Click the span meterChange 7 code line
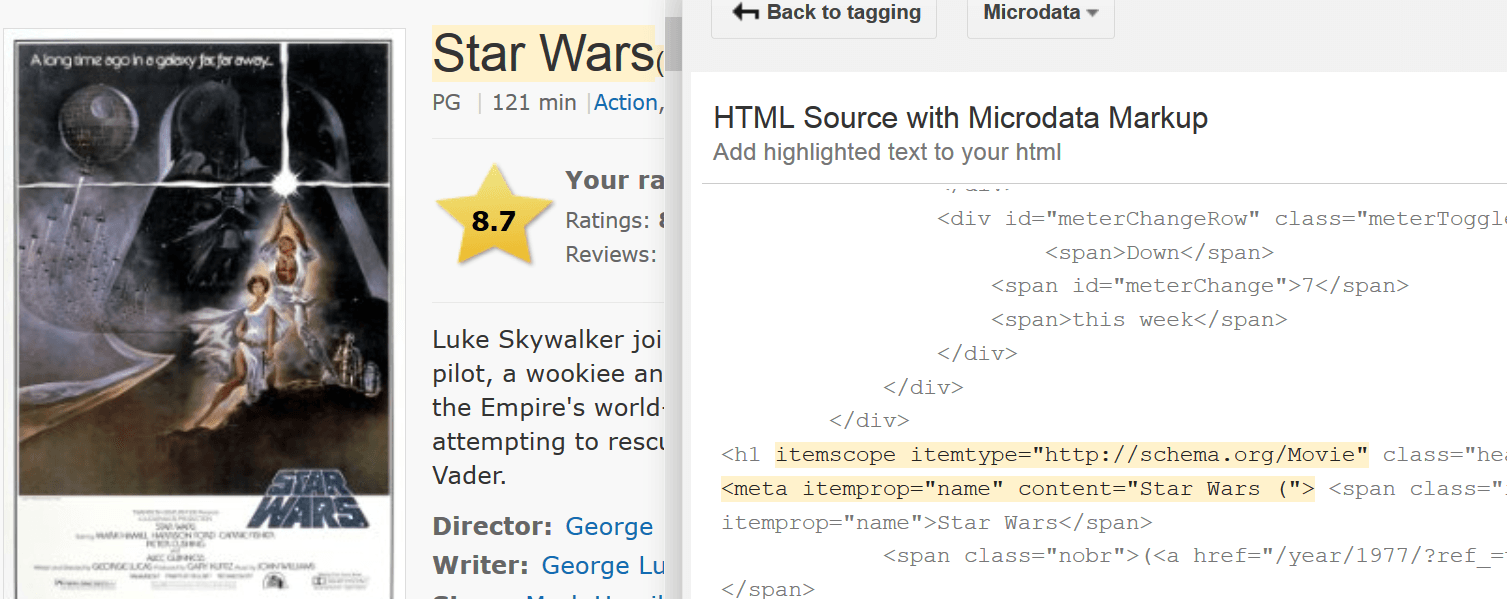 (1199, 286)
